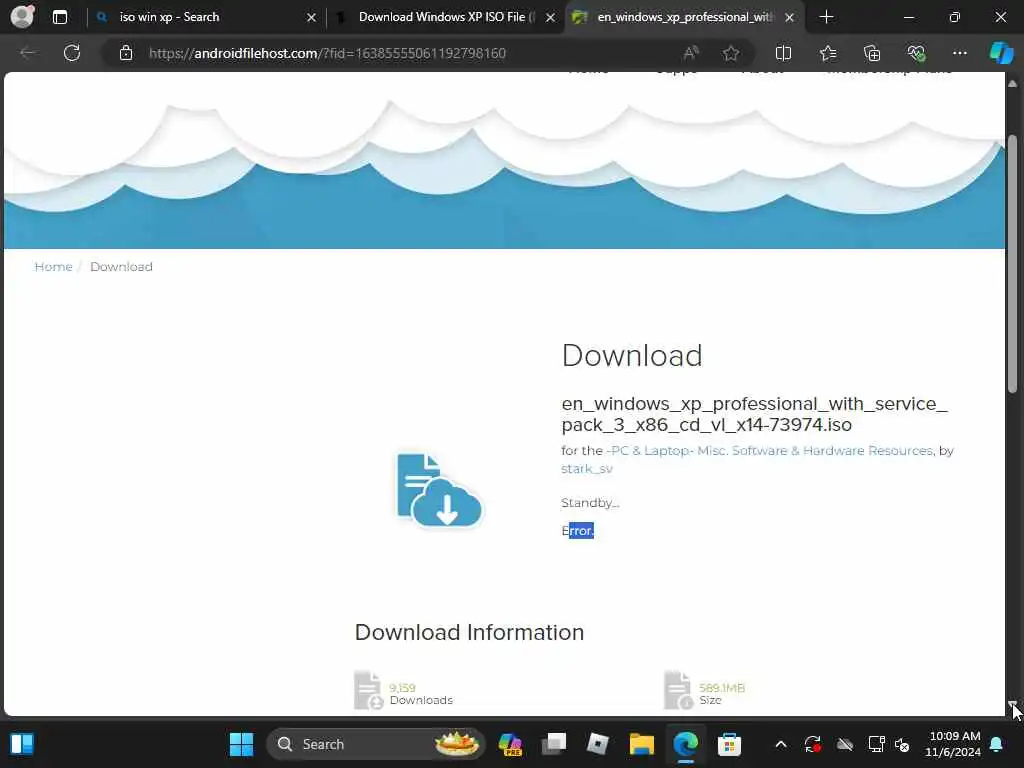This screenshot has width=1024, height=768.
Task: Close the 'Download Windows XP ISO File' tab
Action: [x=551, y=18]
